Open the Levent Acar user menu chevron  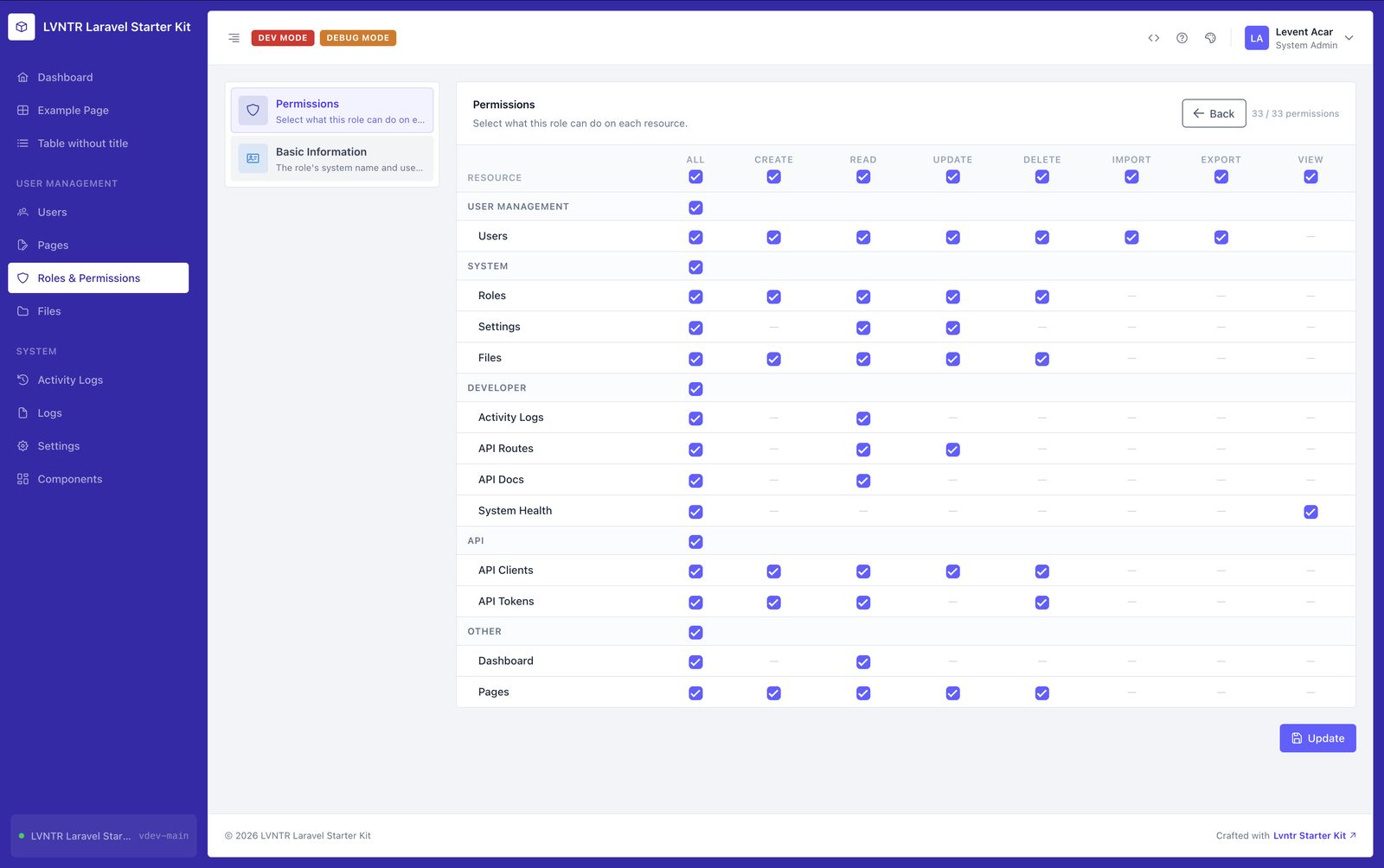(1349, 38)
